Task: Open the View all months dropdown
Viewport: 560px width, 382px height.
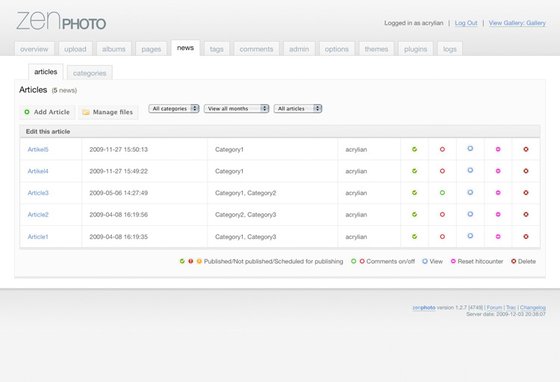Action: [x=236, y=109]
